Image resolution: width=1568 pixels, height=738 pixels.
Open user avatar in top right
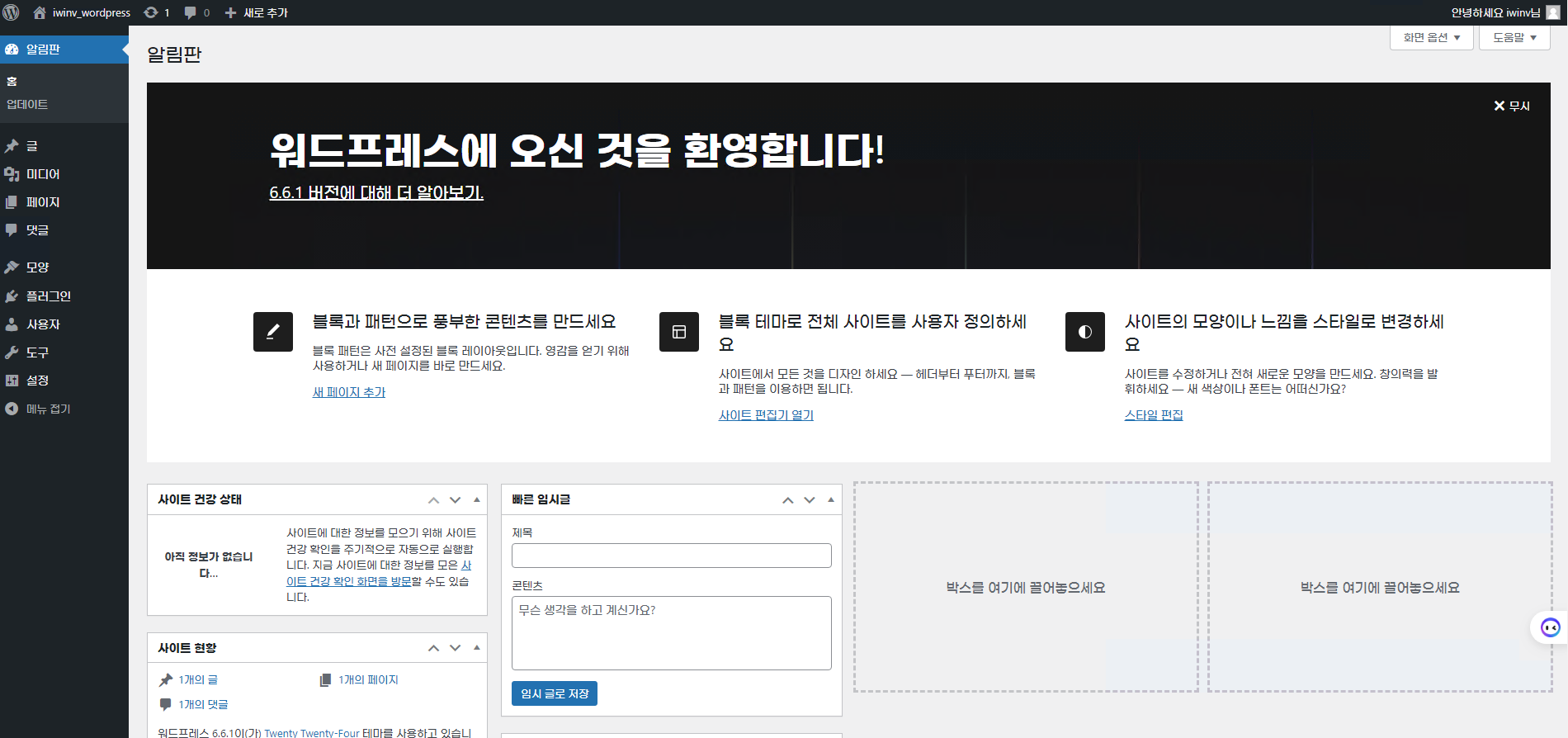click(x=1553, y=12)
